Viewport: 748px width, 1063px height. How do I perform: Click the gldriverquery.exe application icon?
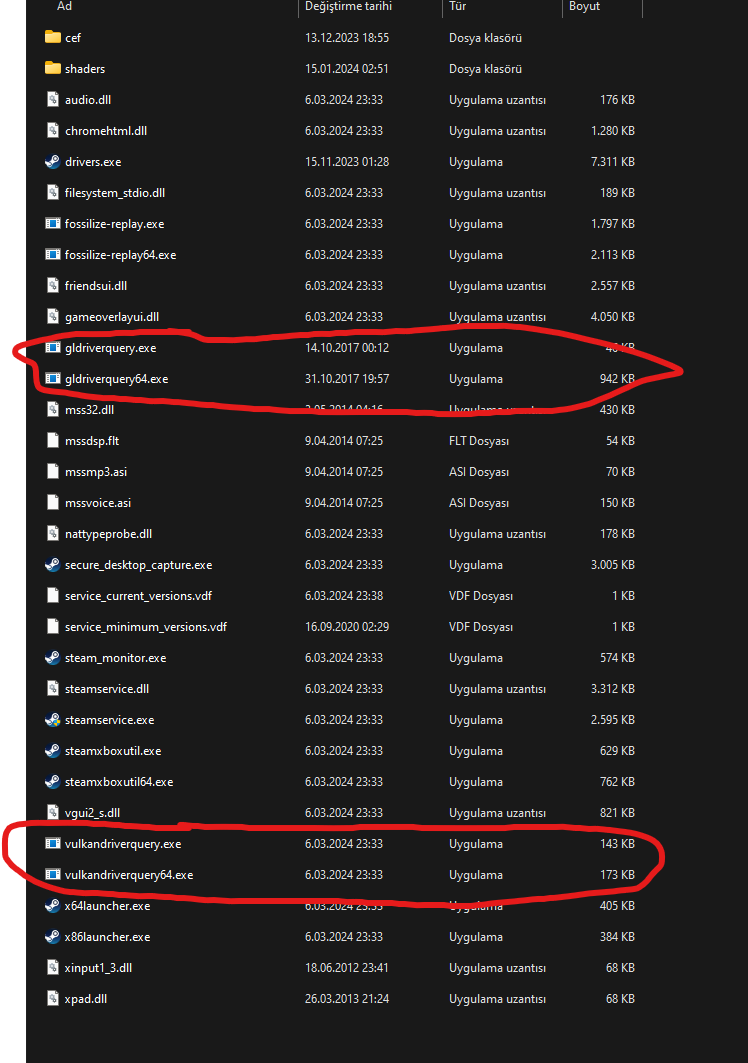pos(53,348)
